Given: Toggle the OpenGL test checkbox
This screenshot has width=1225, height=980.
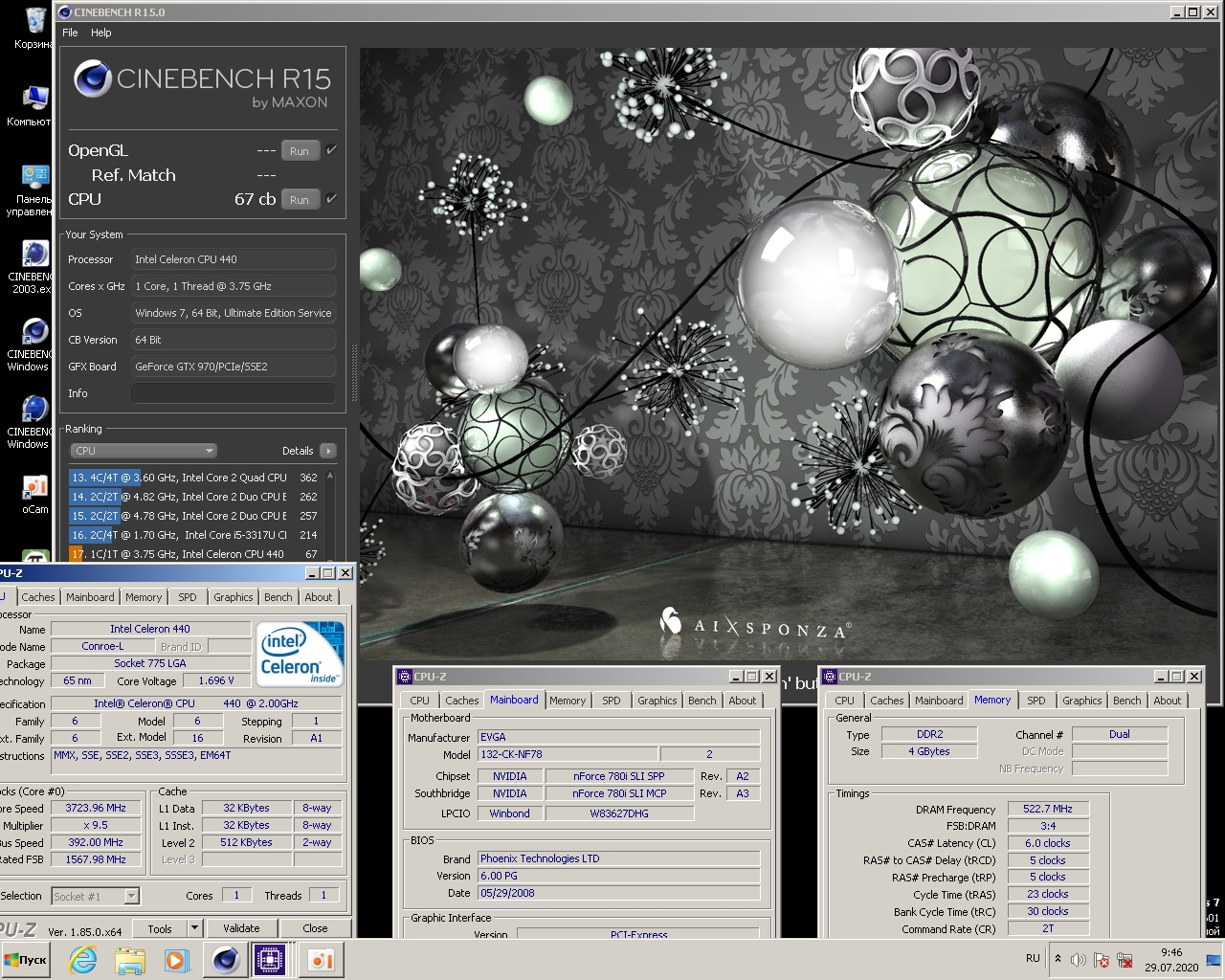Looking at the screenshot, I should coord(331,150).
